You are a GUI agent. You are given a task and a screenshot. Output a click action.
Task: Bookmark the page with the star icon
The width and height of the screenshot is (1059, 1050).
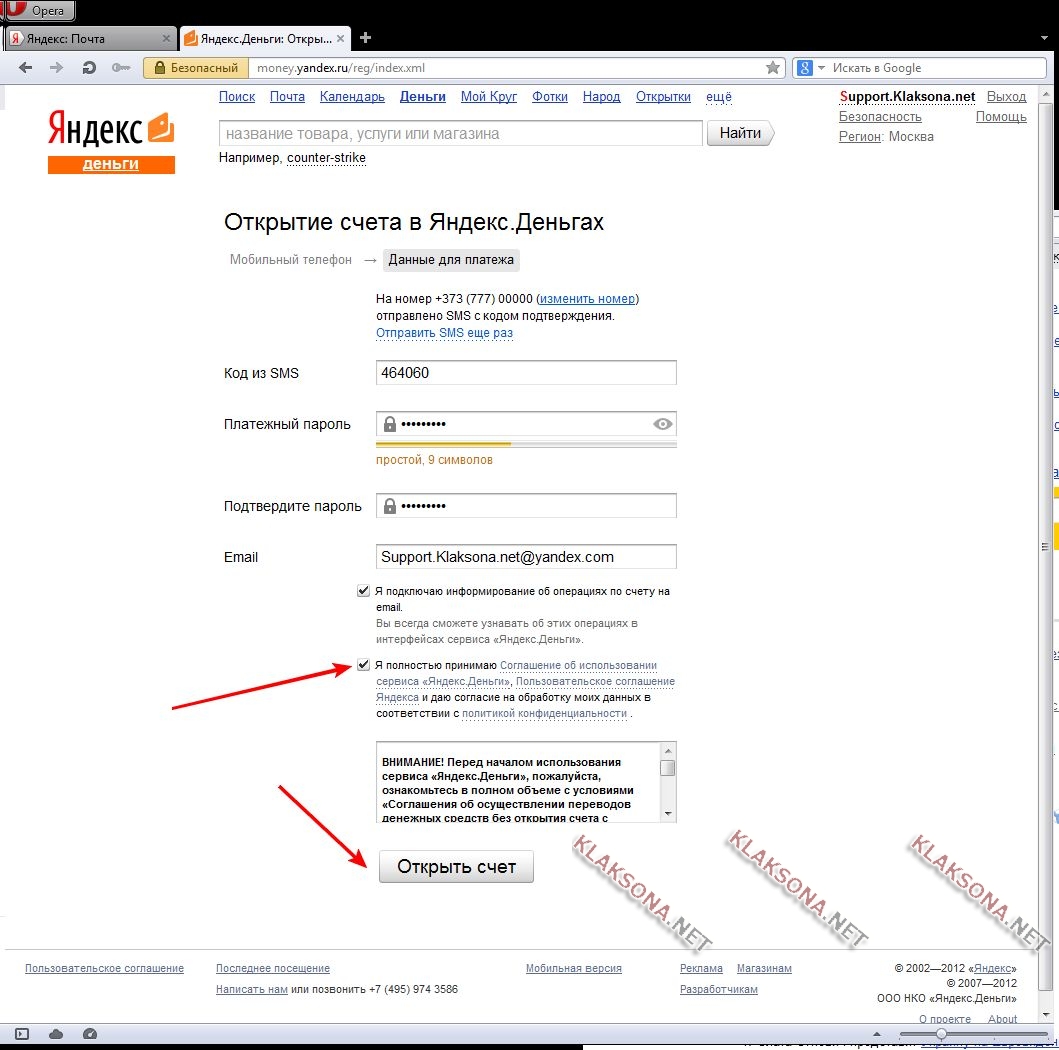coord(773,68)
